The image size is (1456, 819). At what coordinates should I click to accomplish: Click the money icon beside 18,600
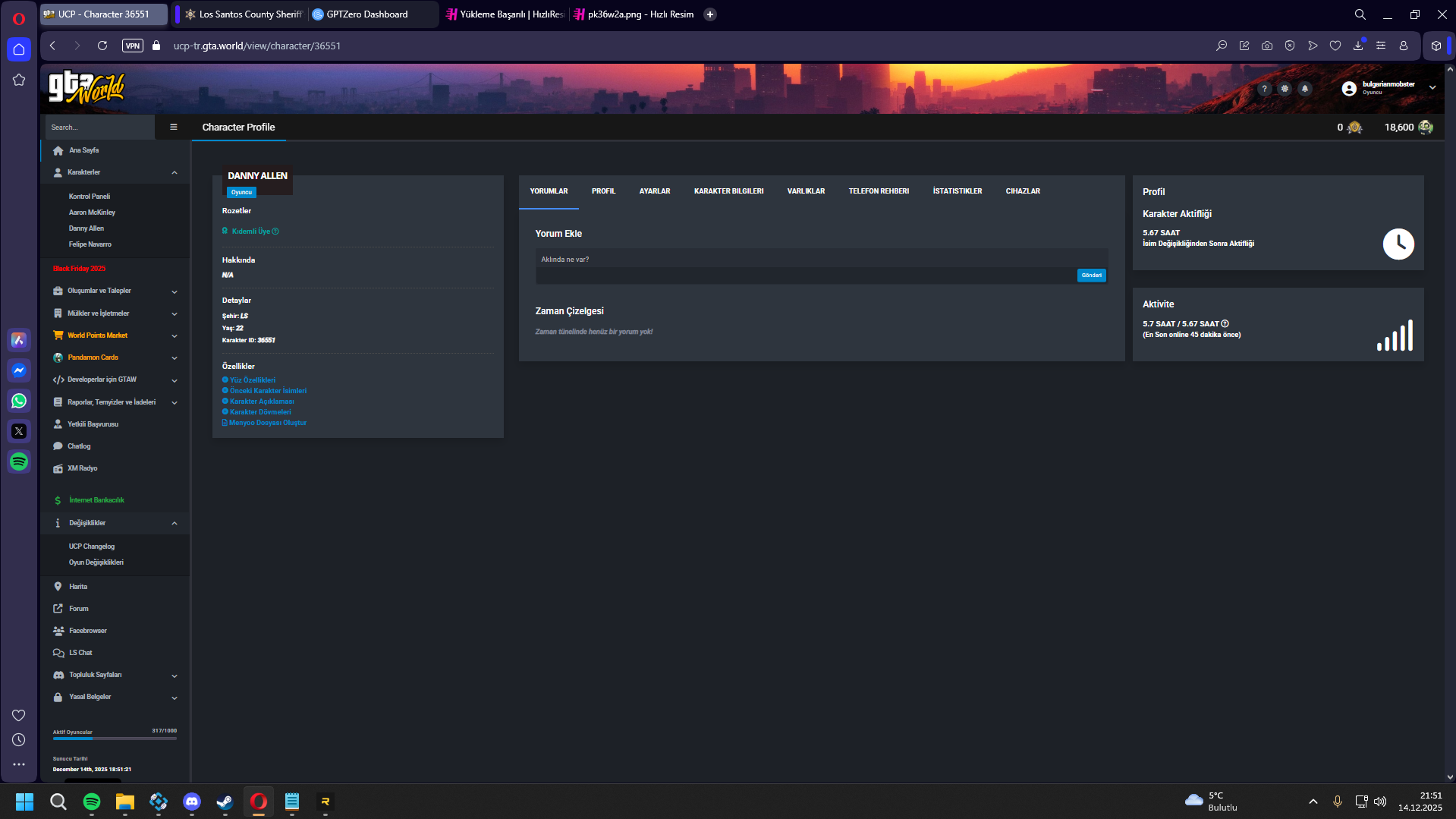point(1426,127)
